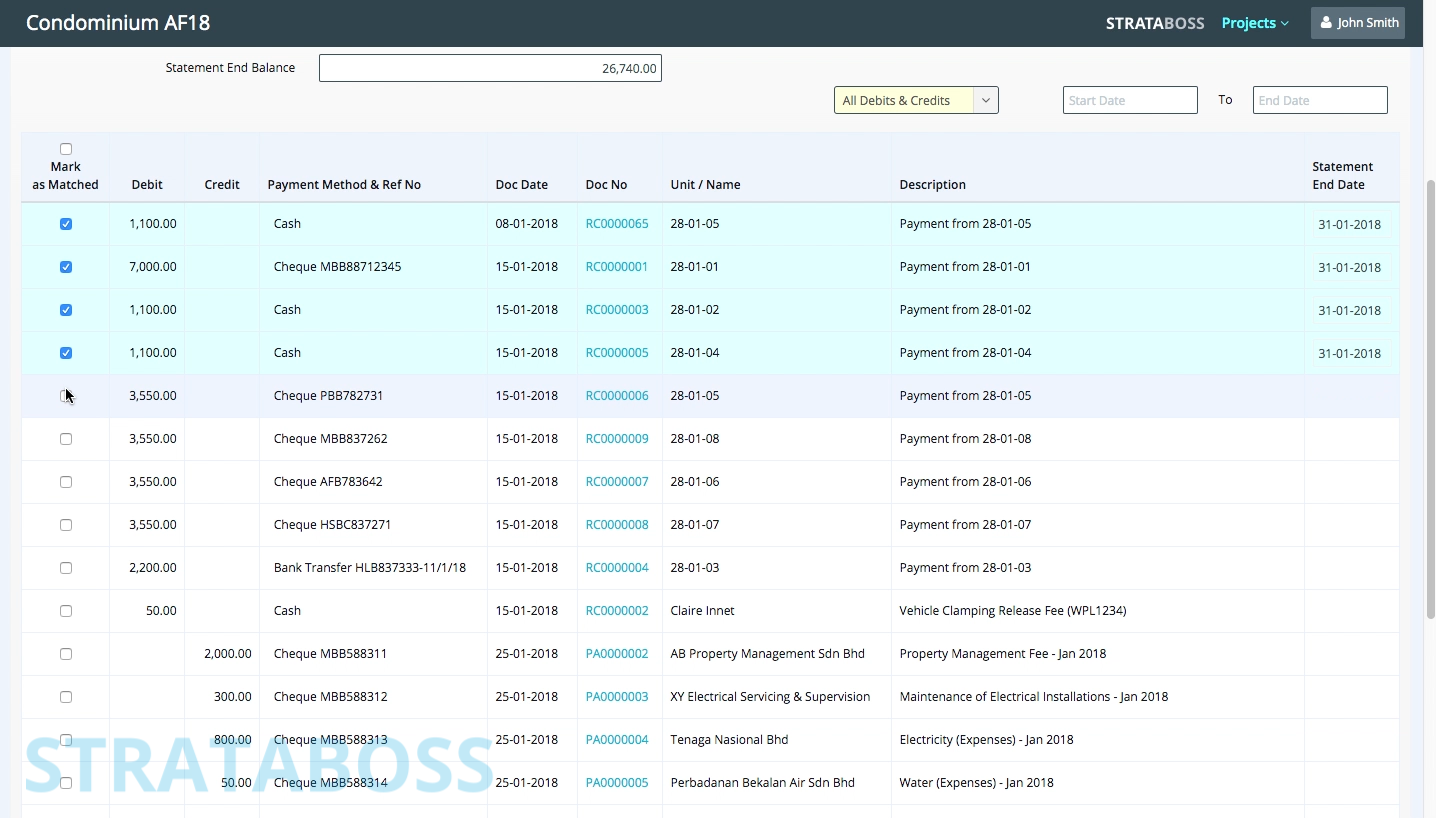The image size is (1436, 818).
Task: Open the Projects menu
Action: pyautogui.click(x=1255, y=23)
